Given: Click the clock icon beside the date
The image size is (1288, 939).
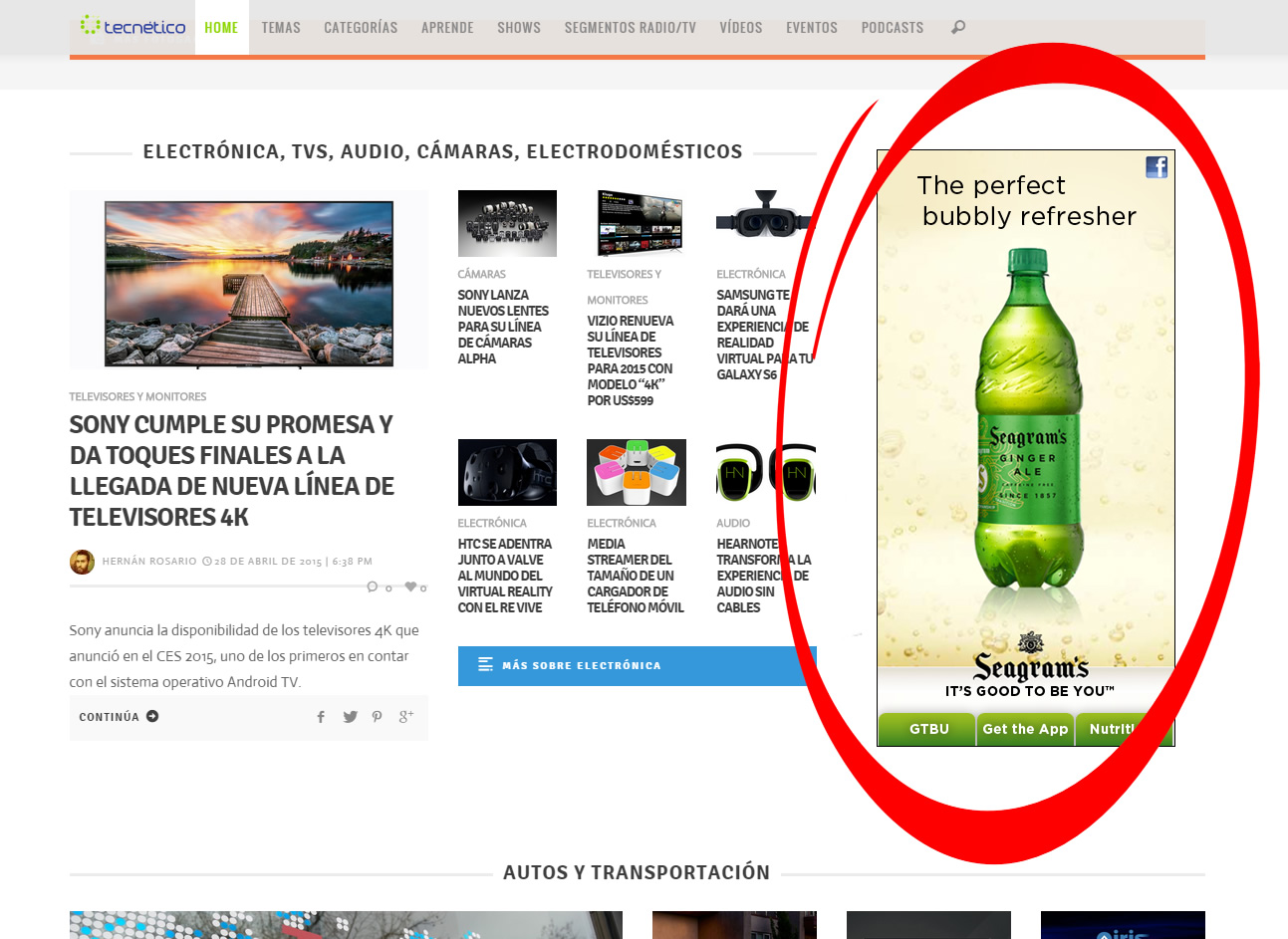Looking at the screenshot, I should (x=207, y=562).
